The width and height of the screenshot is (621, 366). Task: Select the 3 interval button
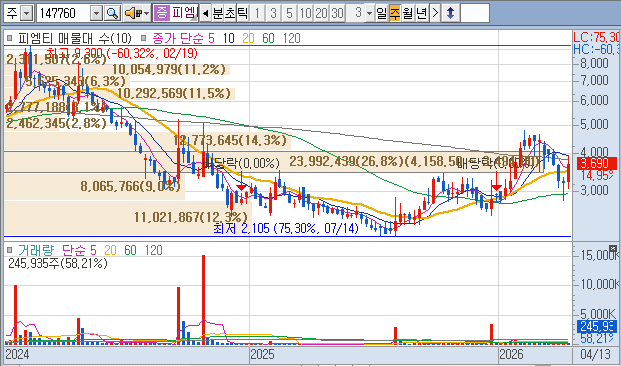coord(273,13)
